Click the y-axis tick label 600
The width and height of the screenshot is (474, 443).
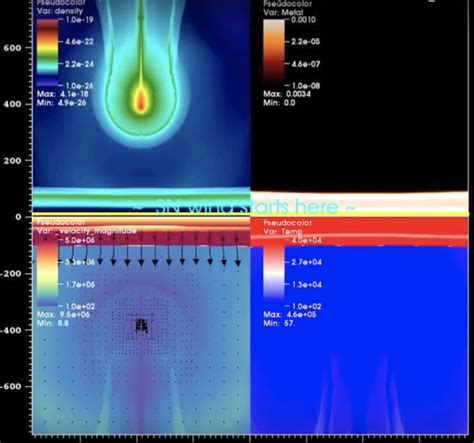[x=12, y=48]
